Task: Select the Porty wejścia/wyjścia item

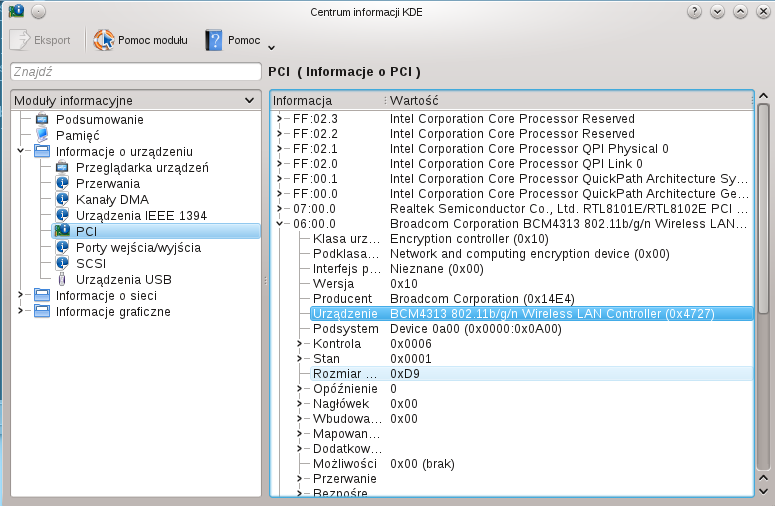Action: click(138, 248)
